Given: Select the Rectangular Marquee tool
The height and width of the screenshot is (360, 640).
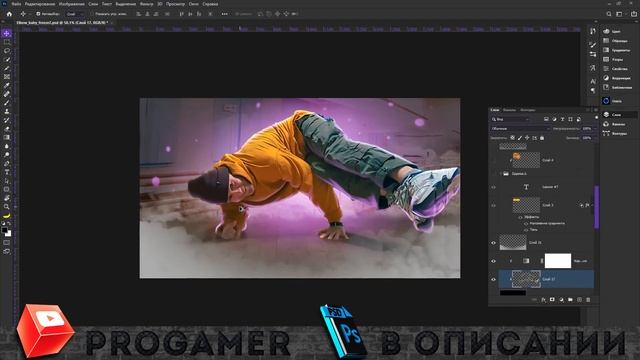Looking at the screenshot, I should click(x=7, y=42).
